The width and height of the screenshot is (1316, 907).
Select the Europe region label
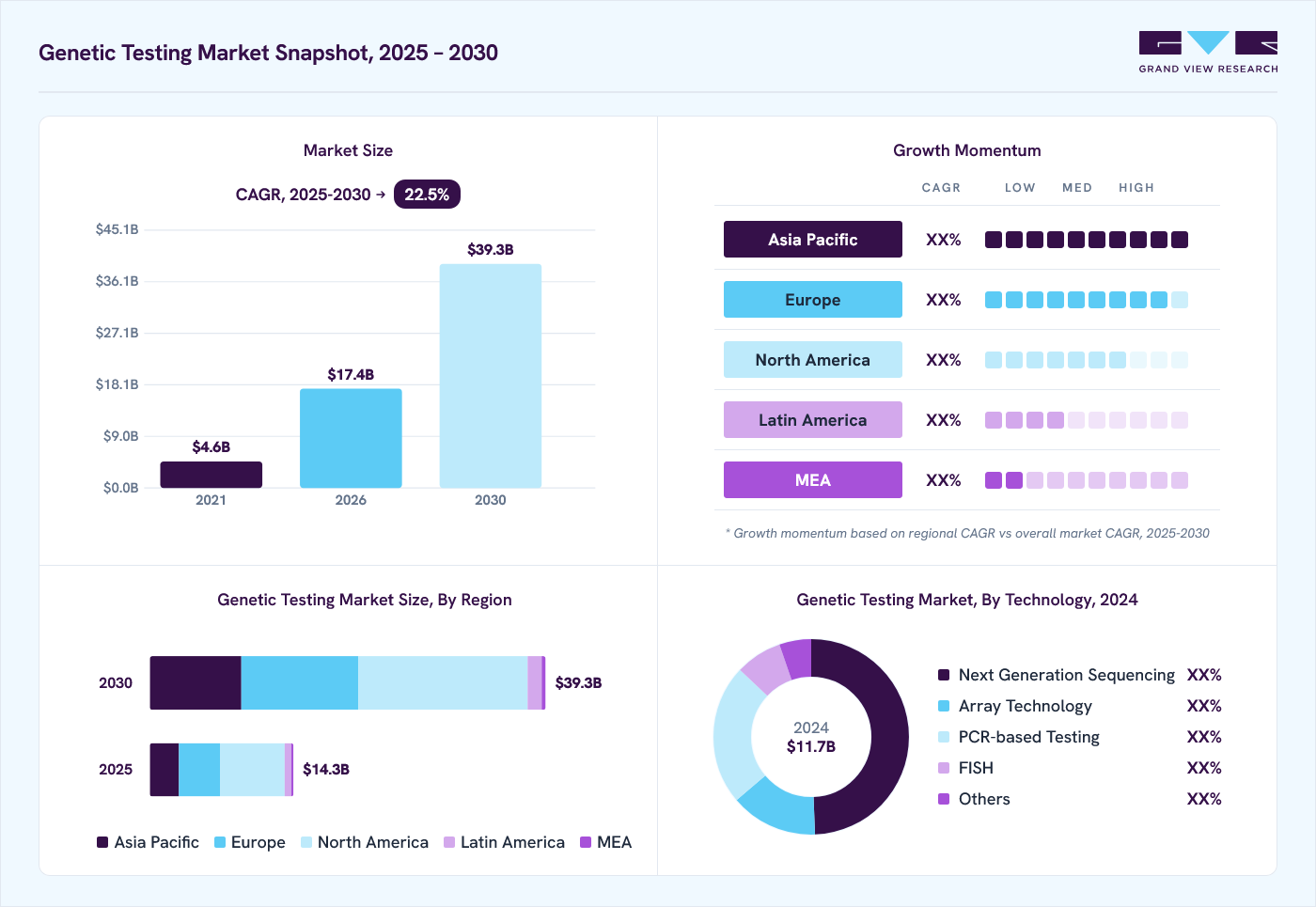pos(813,300)
